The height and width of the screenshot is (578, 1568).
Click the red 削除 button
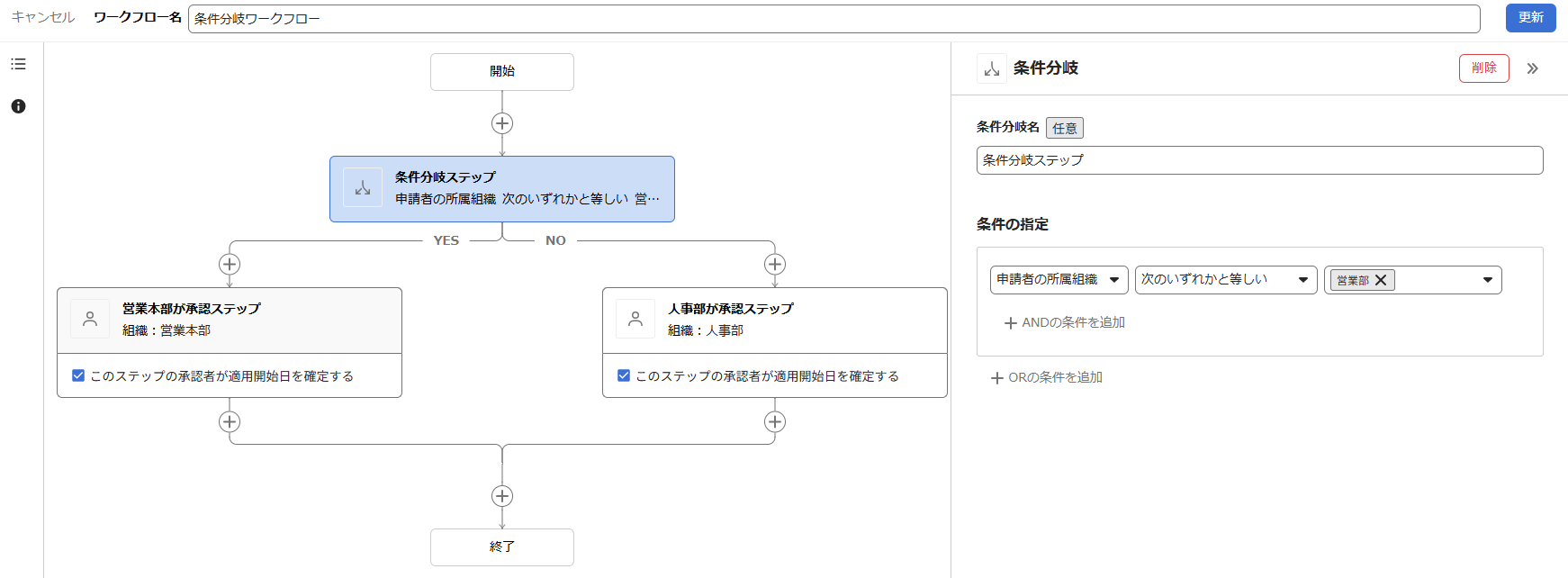1483,68
